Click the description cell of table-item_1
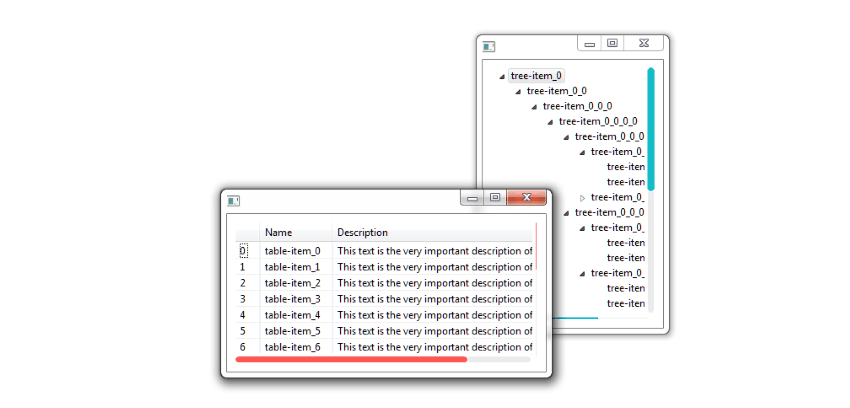850x408 pixels. coord(434,267)
